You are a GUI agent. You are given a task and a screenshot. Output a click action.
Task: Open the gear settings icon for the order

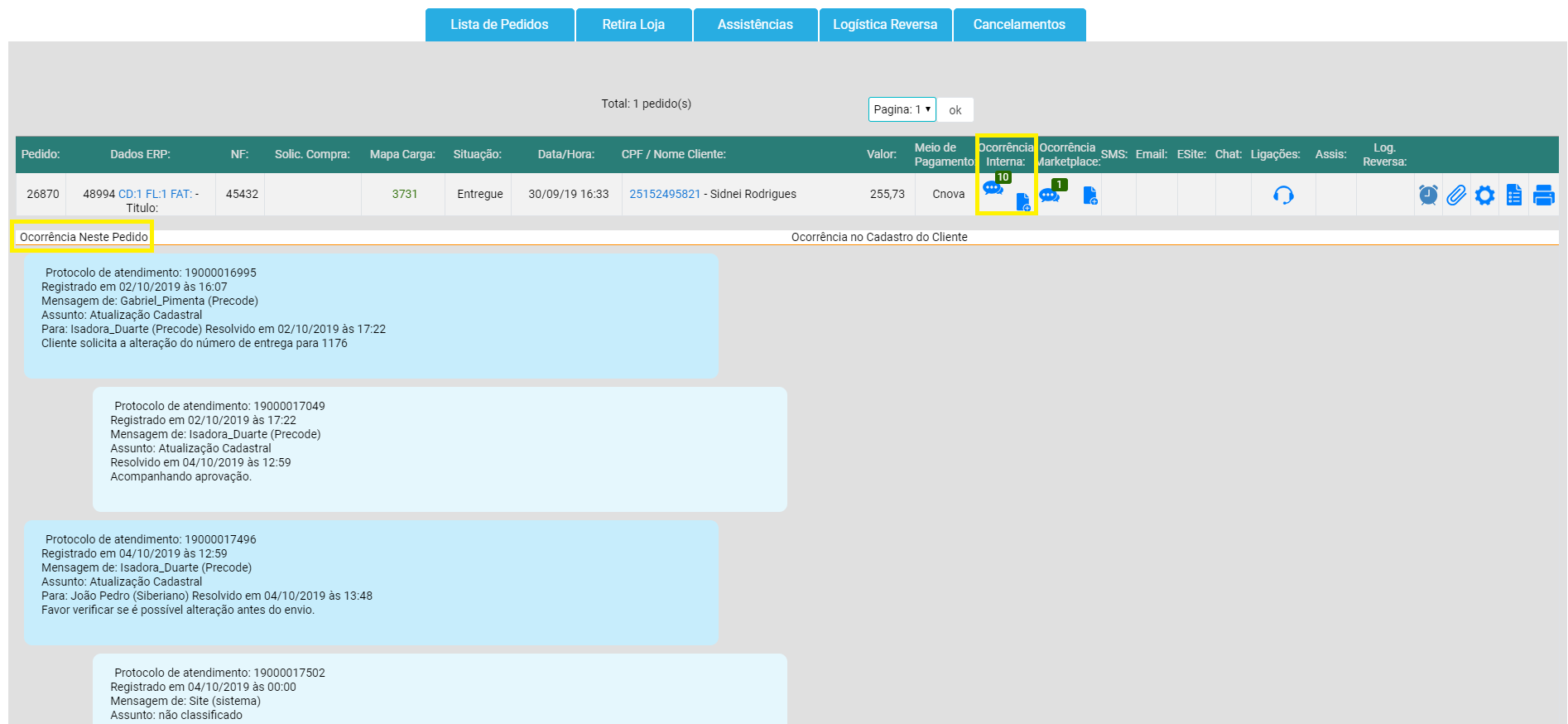point(1484,195)
